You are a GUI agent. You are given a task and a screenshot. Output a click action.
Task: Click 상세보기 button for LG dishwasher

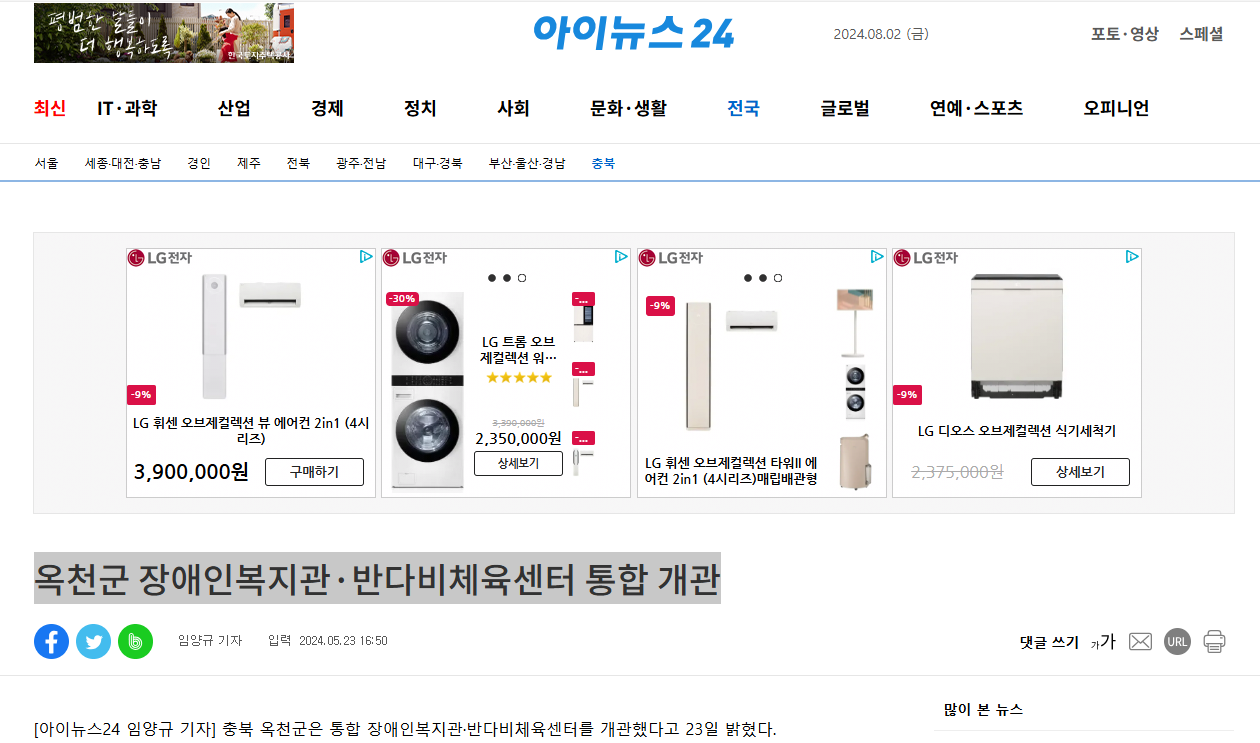(1080, 472)
